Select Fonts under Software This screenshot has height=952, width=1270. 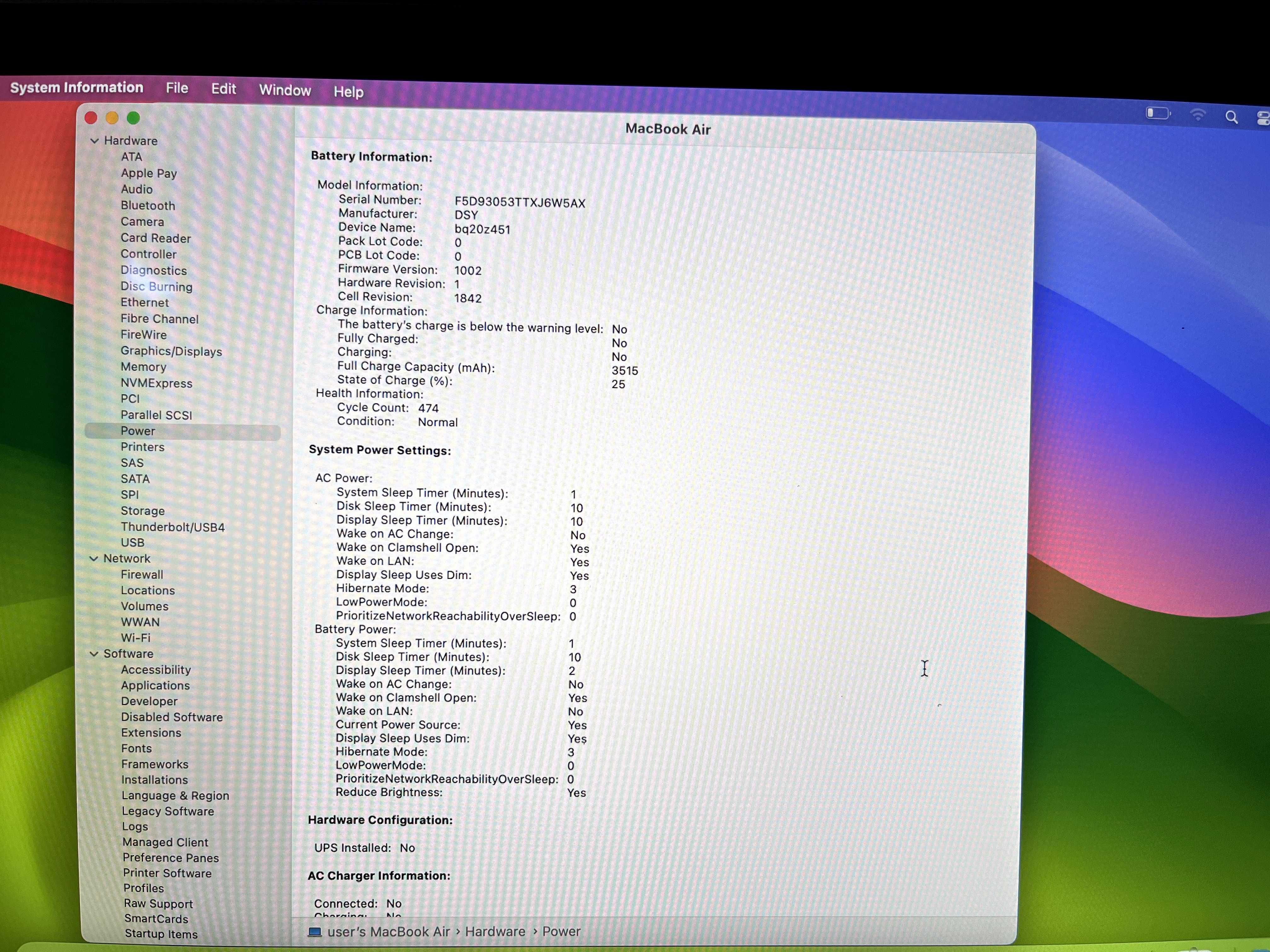[137, 748]
